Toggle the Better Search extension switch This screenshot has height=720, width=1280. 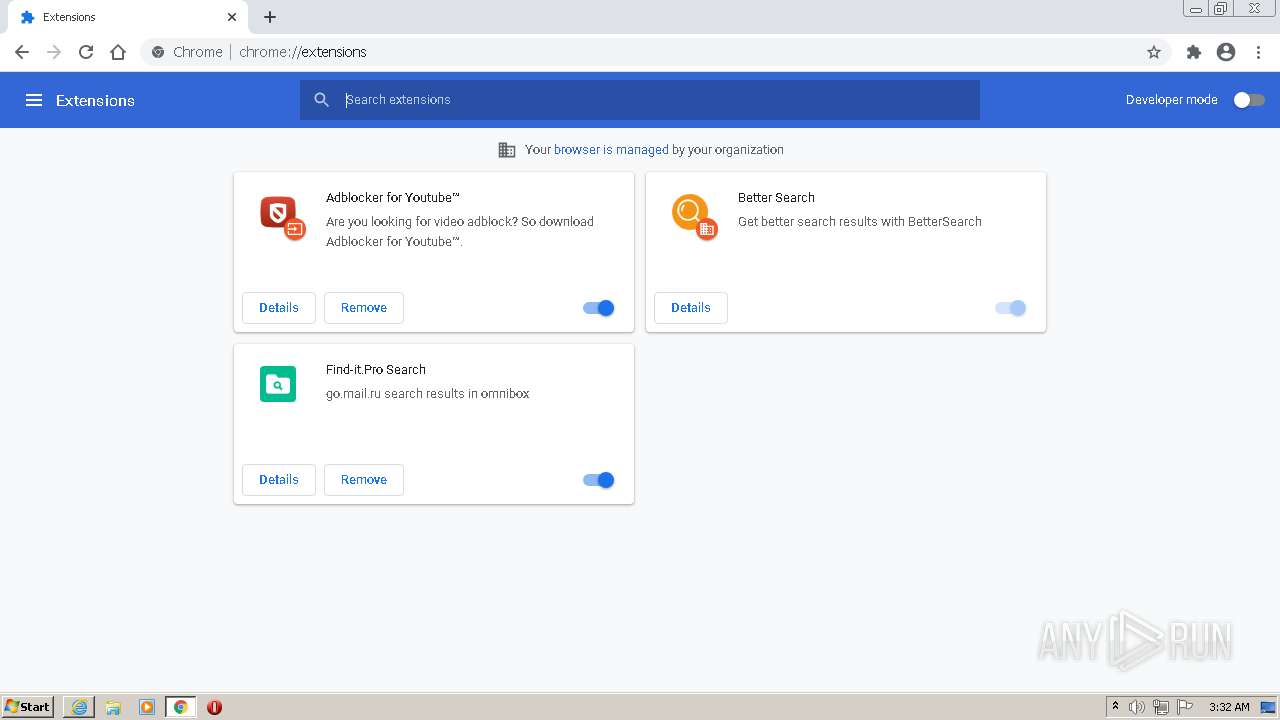(x=1011, y=308)
